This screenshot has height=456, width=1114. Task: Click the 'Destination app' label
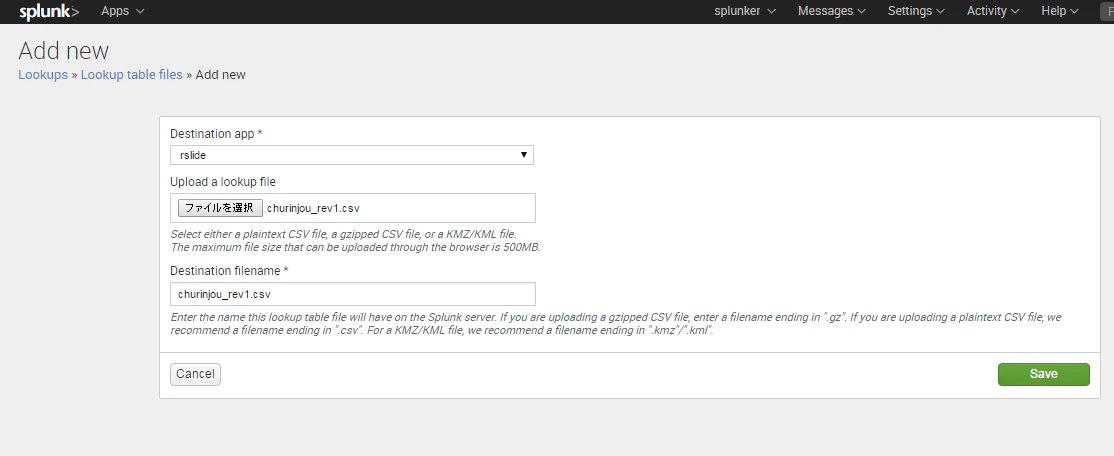(x=216, y=134)
